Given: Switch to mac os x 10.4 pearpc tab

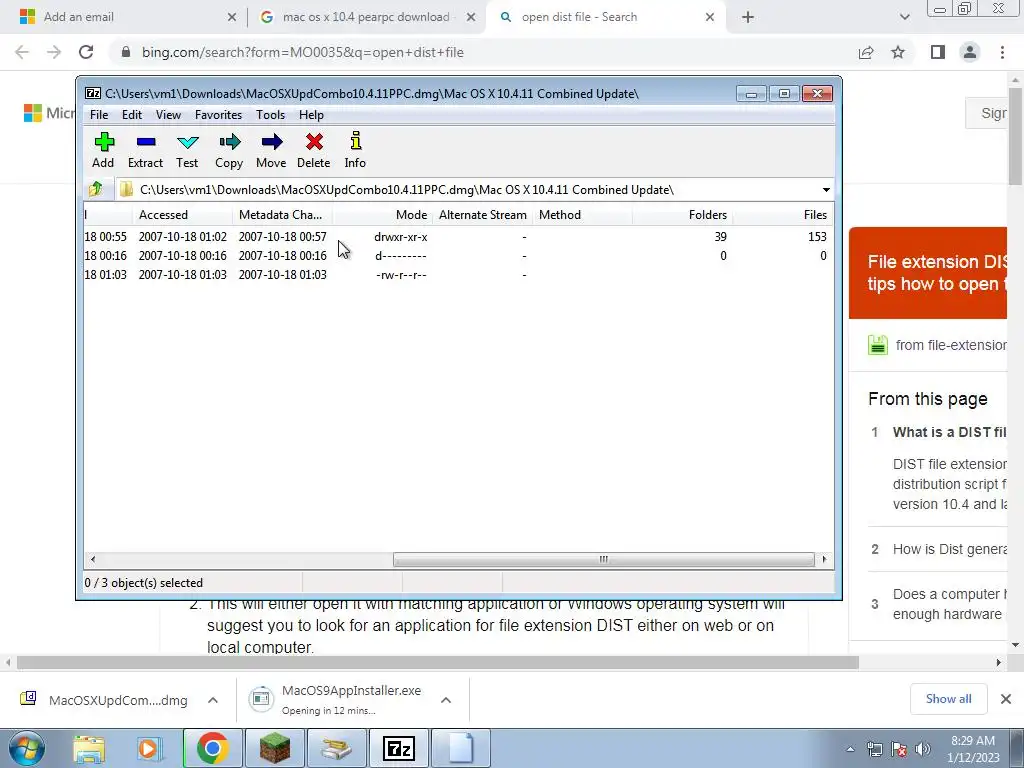Looking at the screenshot, I should (366, 17).
